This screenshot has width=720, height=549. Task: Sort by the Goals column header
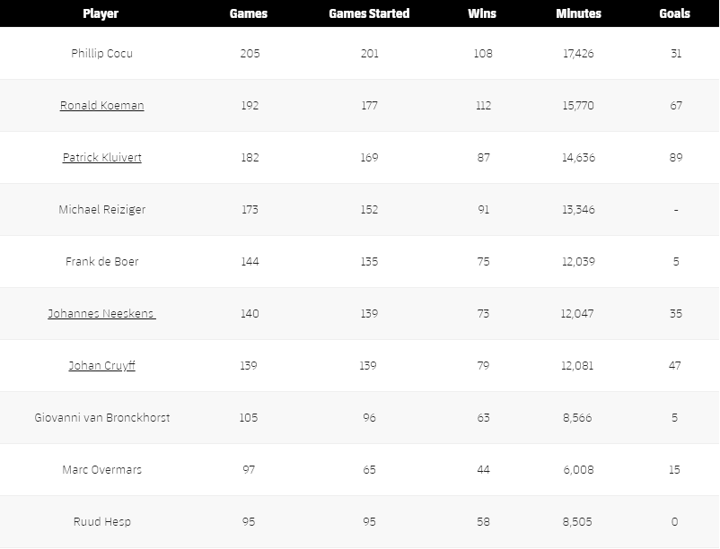pos(675,14)
